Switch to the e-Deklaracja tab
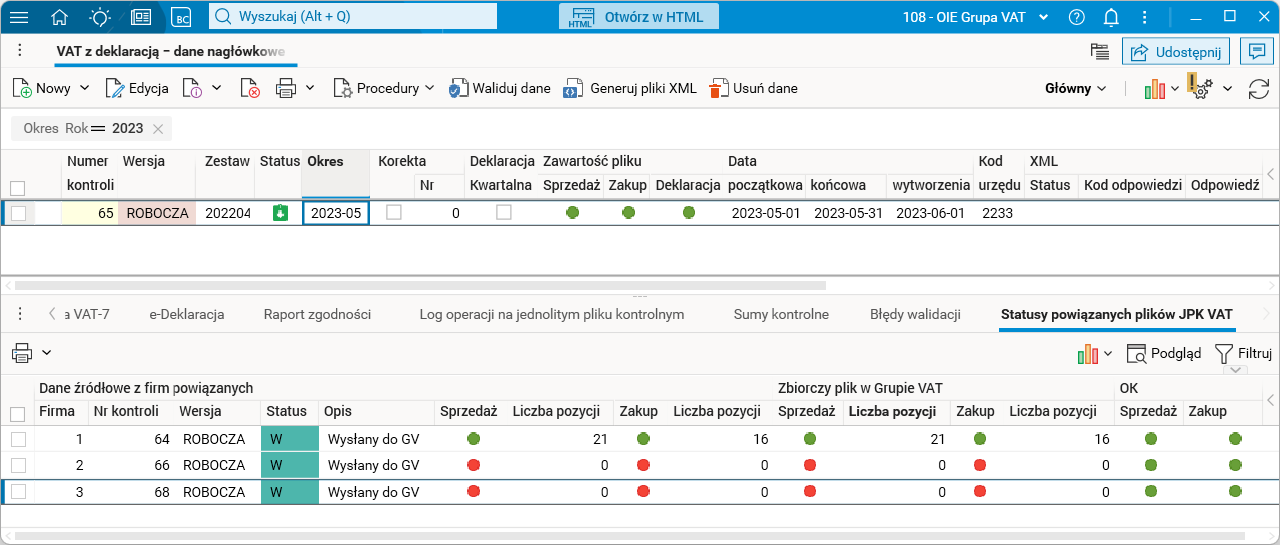 tap(187, 314)
